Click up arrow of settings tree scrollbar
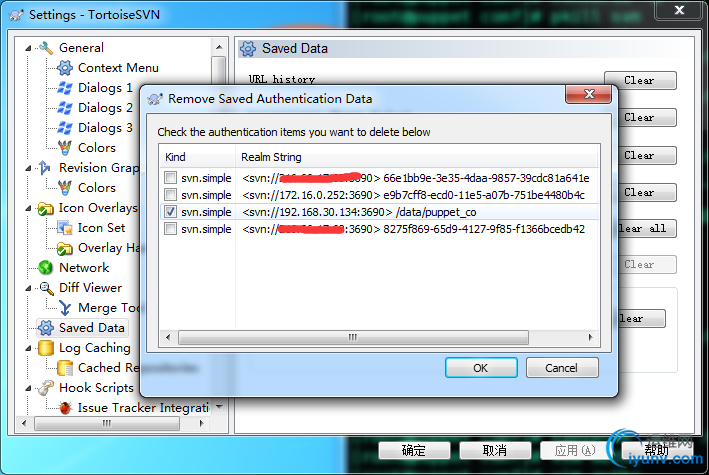 coord(219,47)
